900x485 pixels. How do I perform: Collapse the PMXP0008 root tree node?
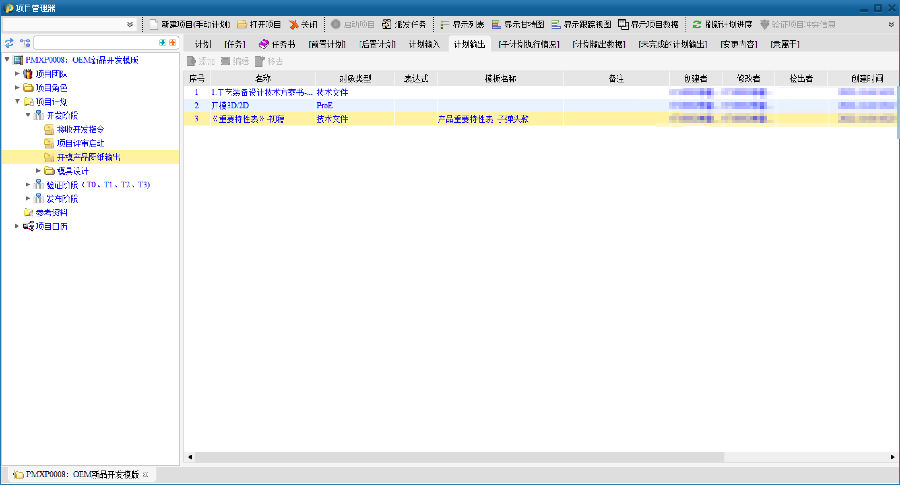(7, 60)
